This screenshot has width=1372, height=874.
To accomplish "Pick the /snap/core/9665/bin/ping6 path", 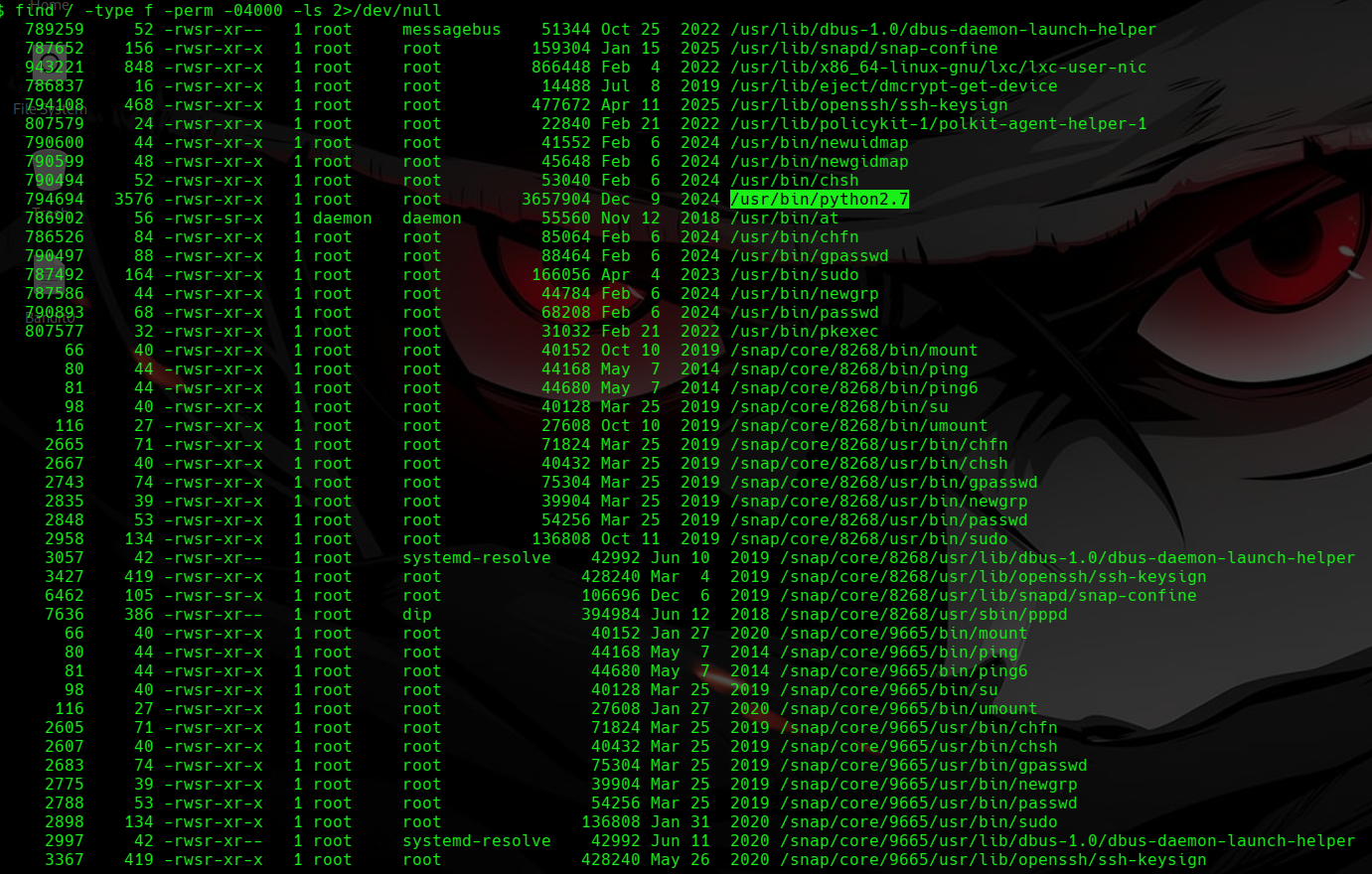I will [x=904, y=671].
